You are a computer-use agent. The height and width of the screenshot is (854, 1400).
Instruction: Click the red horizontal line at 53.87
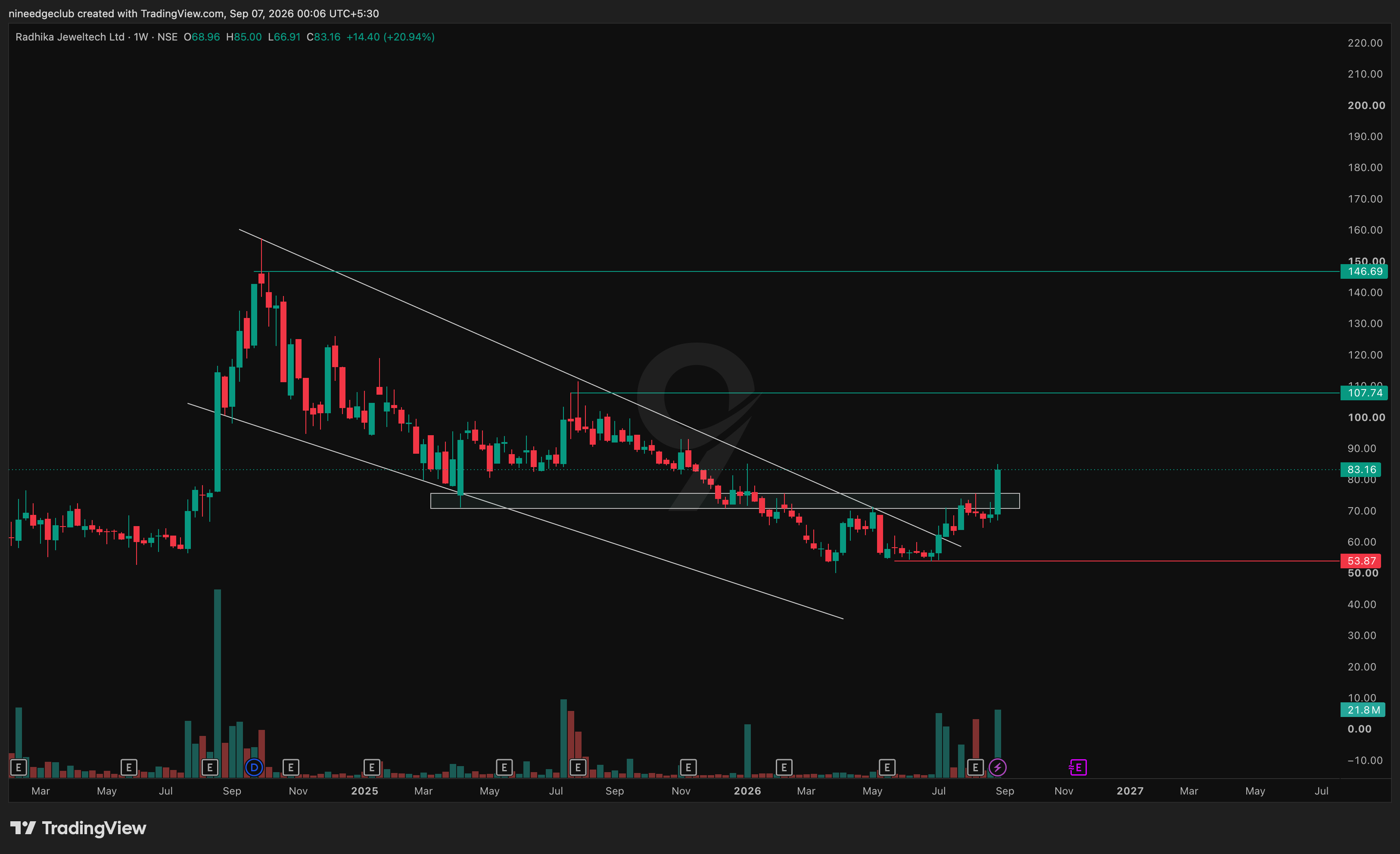pyautogui.click(x=1117, y=561)
